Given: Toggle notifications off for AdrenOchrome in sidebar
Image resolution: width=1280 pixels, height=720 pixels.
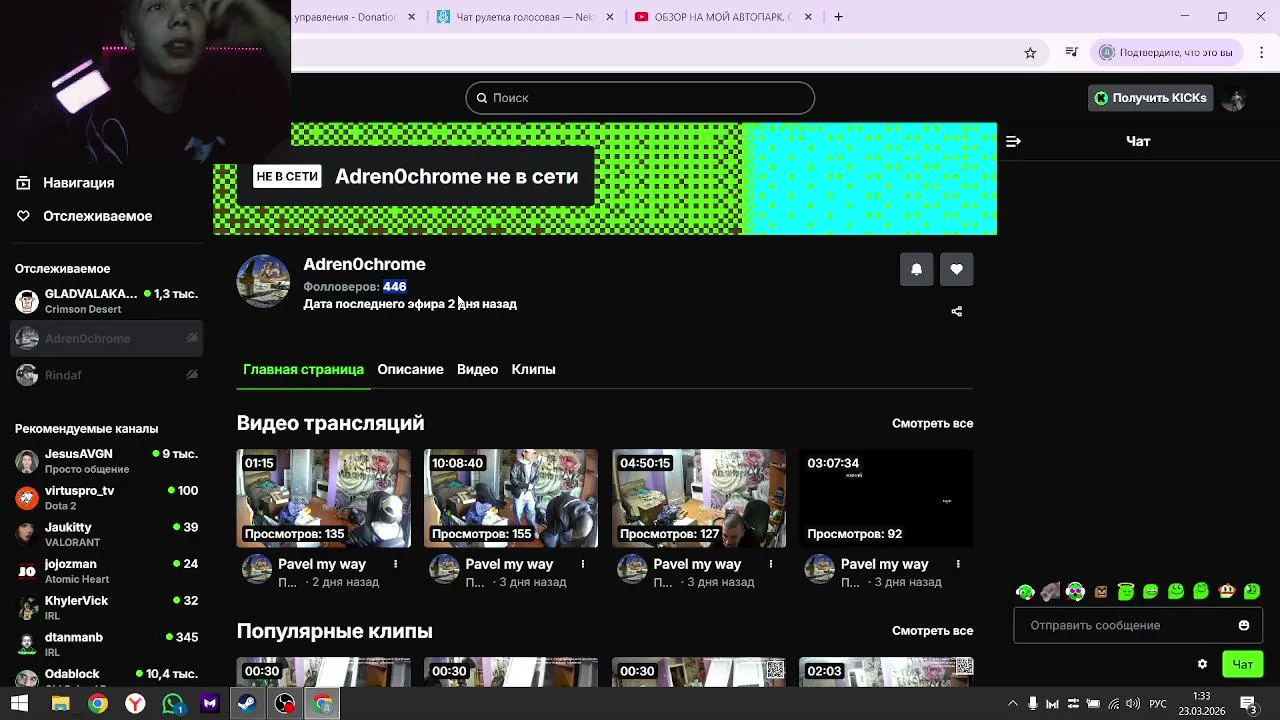Looking at the screenshot, I should 191,338.
